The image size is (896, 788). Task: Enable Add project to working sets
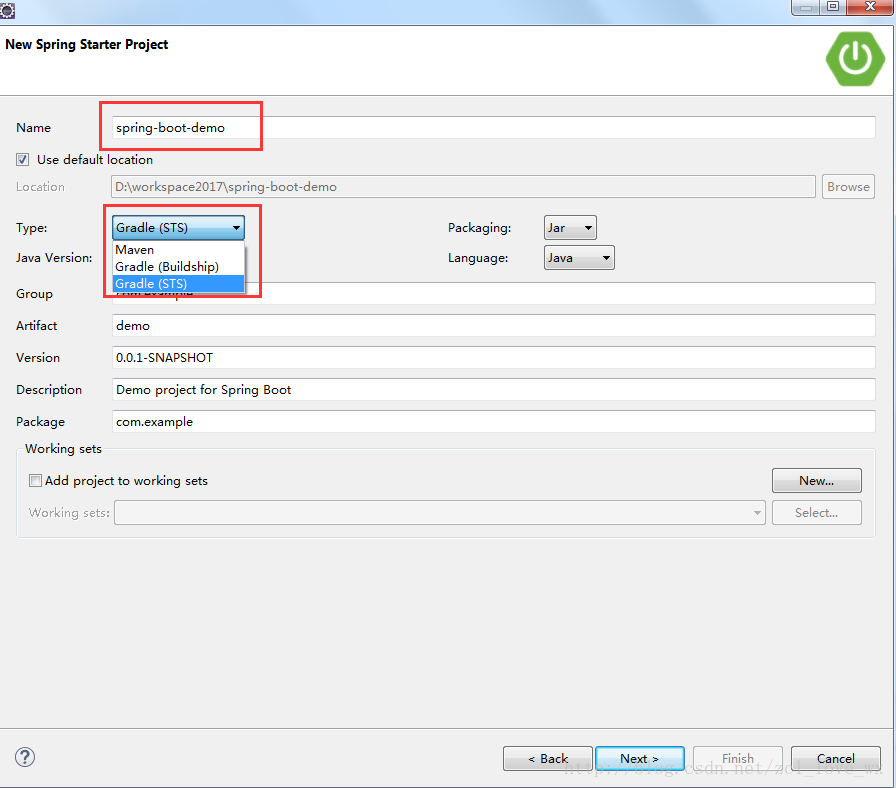35,481
